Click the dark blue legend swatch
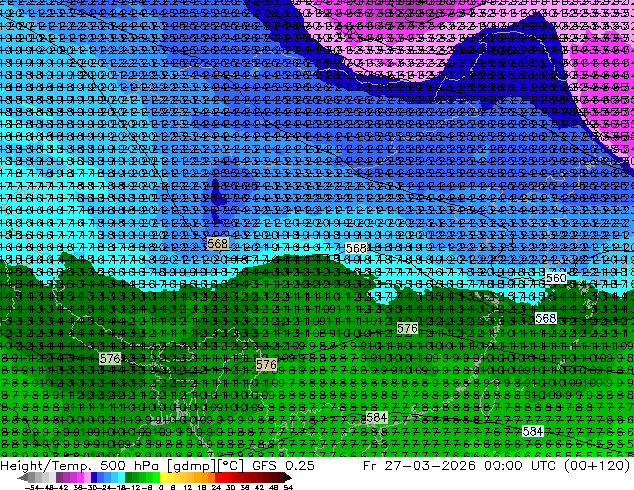The height and width of the screenshot is (490, 634). click(94, 477)
